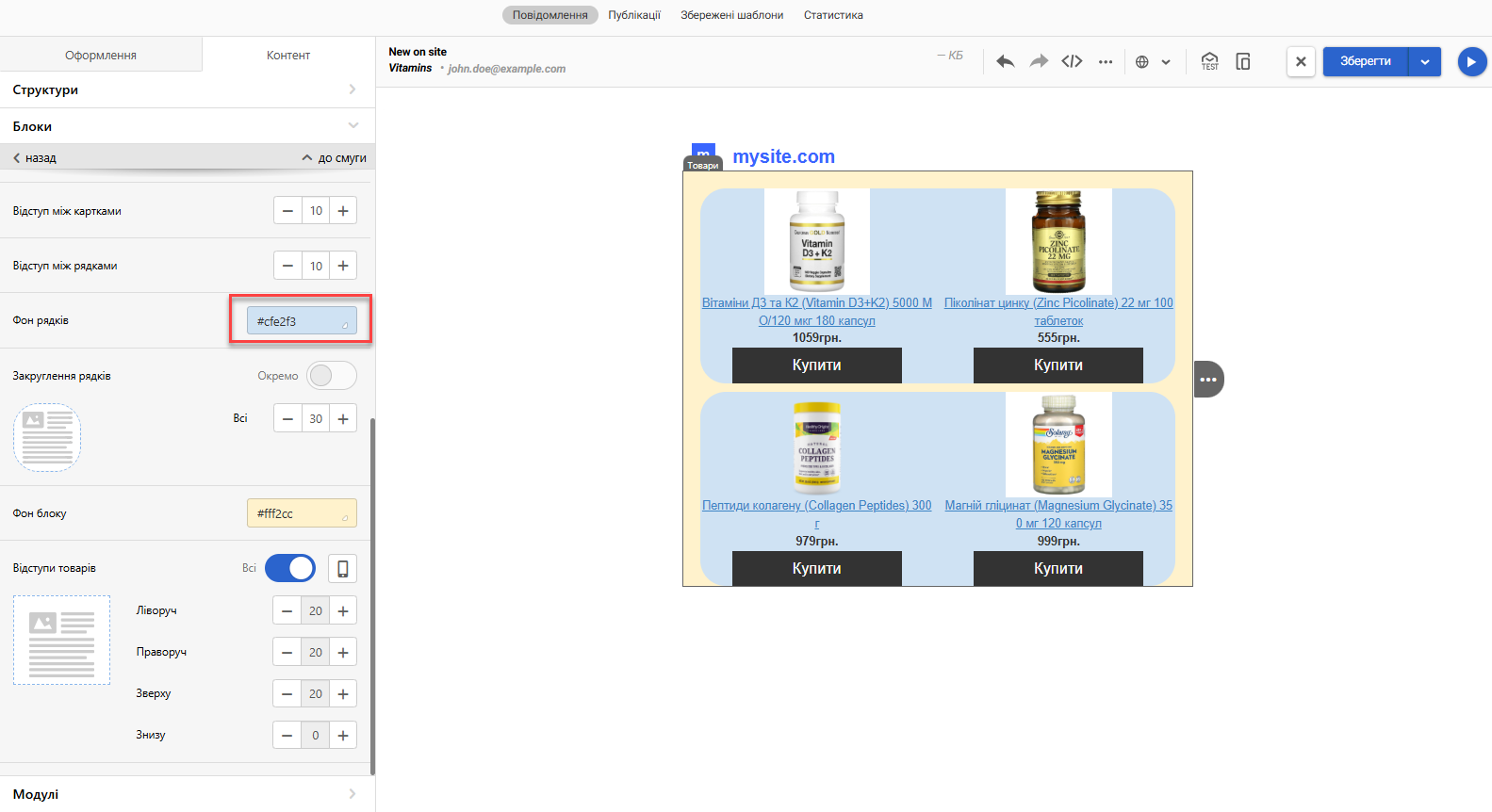The width and height of the screenshot is (1492, 812).
Task: Select the Magnesium Glycinate product image
Action: pyautogui.click(x=1058, y=445)
